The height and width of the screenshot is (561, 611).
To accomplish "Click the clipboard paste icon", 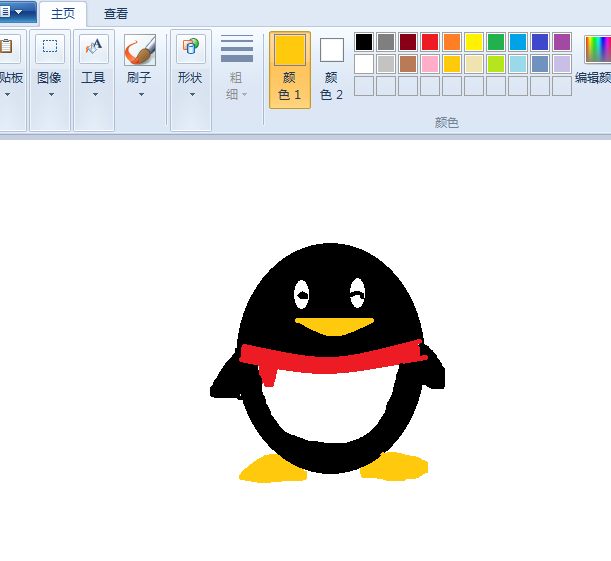I will [x=8, y=47].
